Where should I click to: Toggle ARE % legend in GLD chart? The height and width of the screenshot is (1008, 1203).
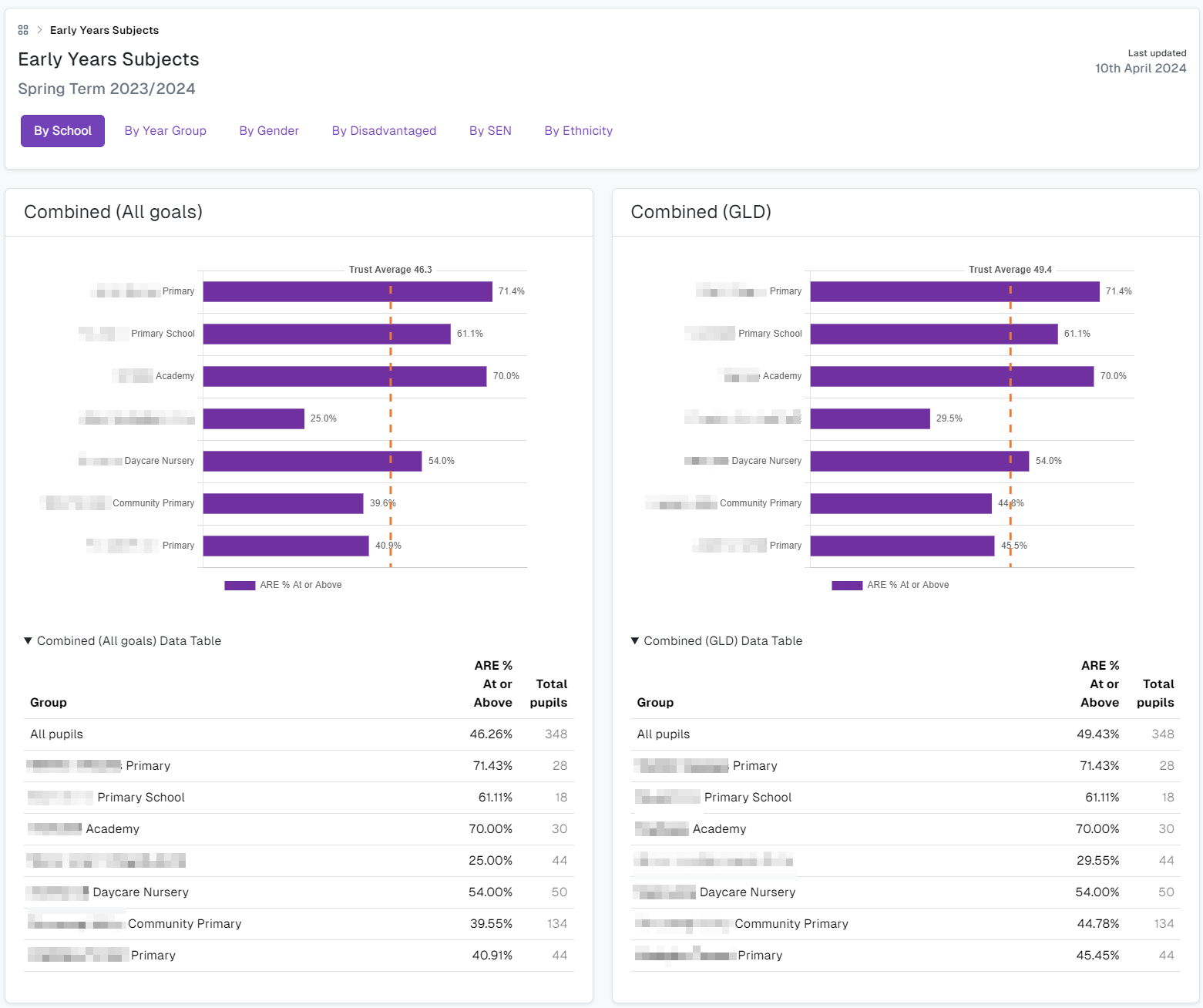890,585
